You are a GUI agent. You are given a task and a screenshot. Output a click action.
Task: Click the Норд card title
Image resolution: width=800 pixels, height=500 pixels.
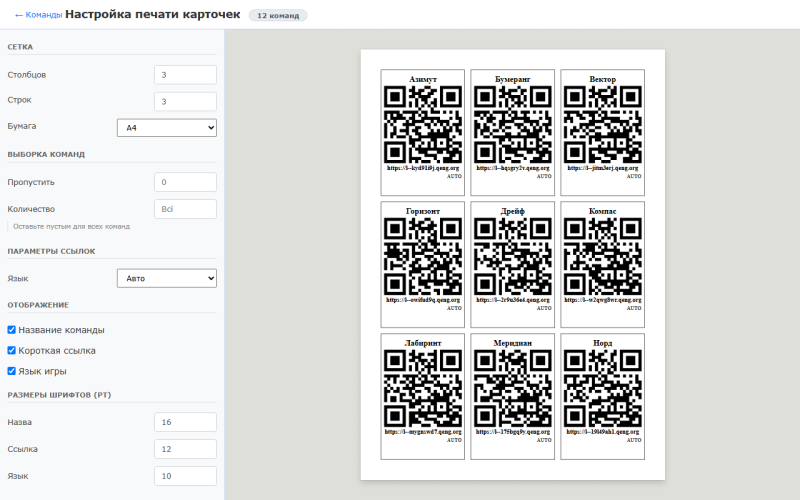point(603,343)
